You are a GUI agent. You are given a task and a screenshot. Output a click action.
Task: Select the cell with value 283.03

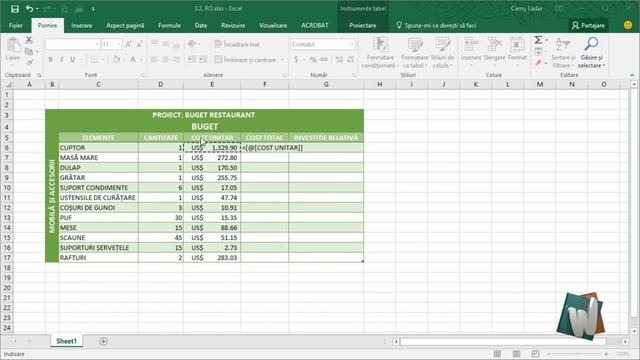coord(212,258)
